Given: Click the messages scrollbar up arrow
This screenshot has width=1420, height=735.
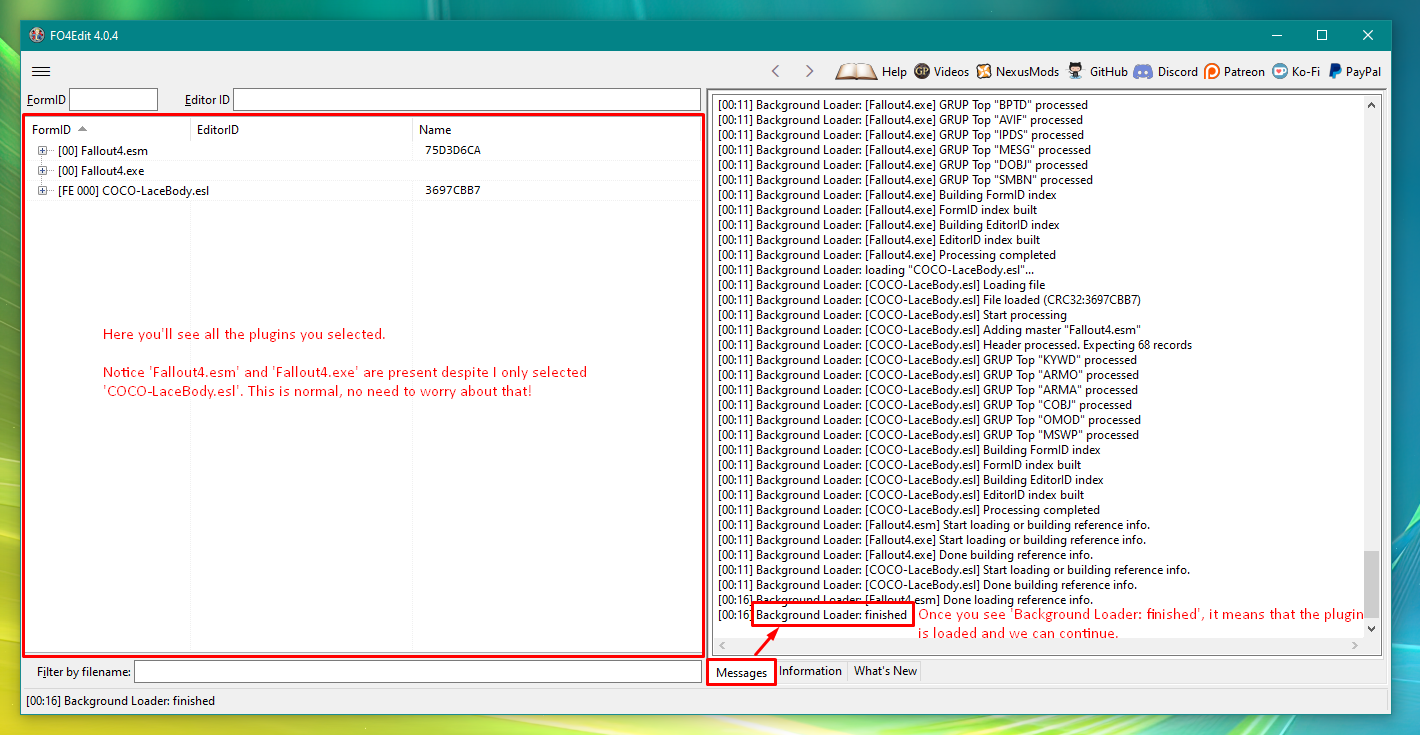Looking at the screenshot, I should pos(1371,103).
